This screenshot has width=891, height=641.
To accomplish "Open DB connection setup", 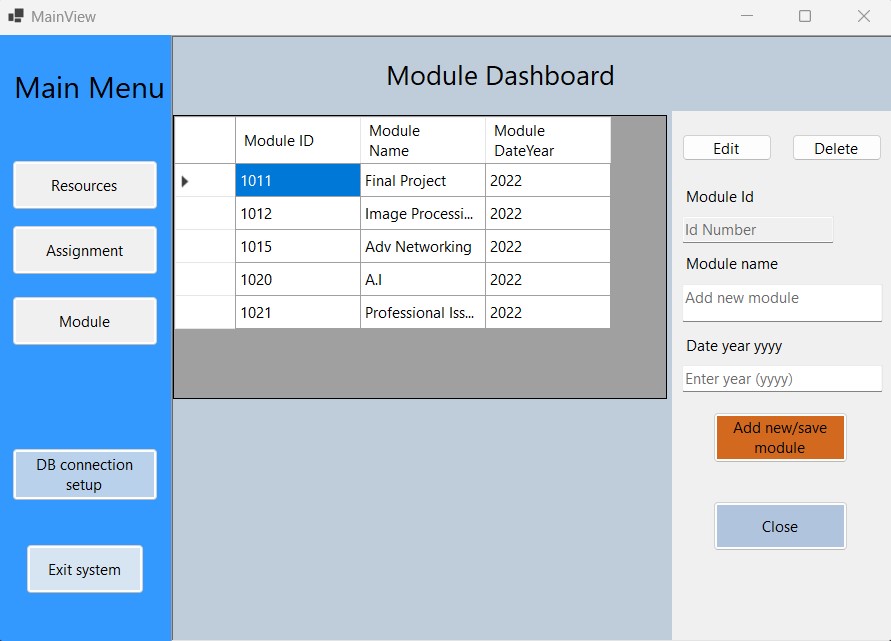I will pyautogui.click(x=84, y=474).
